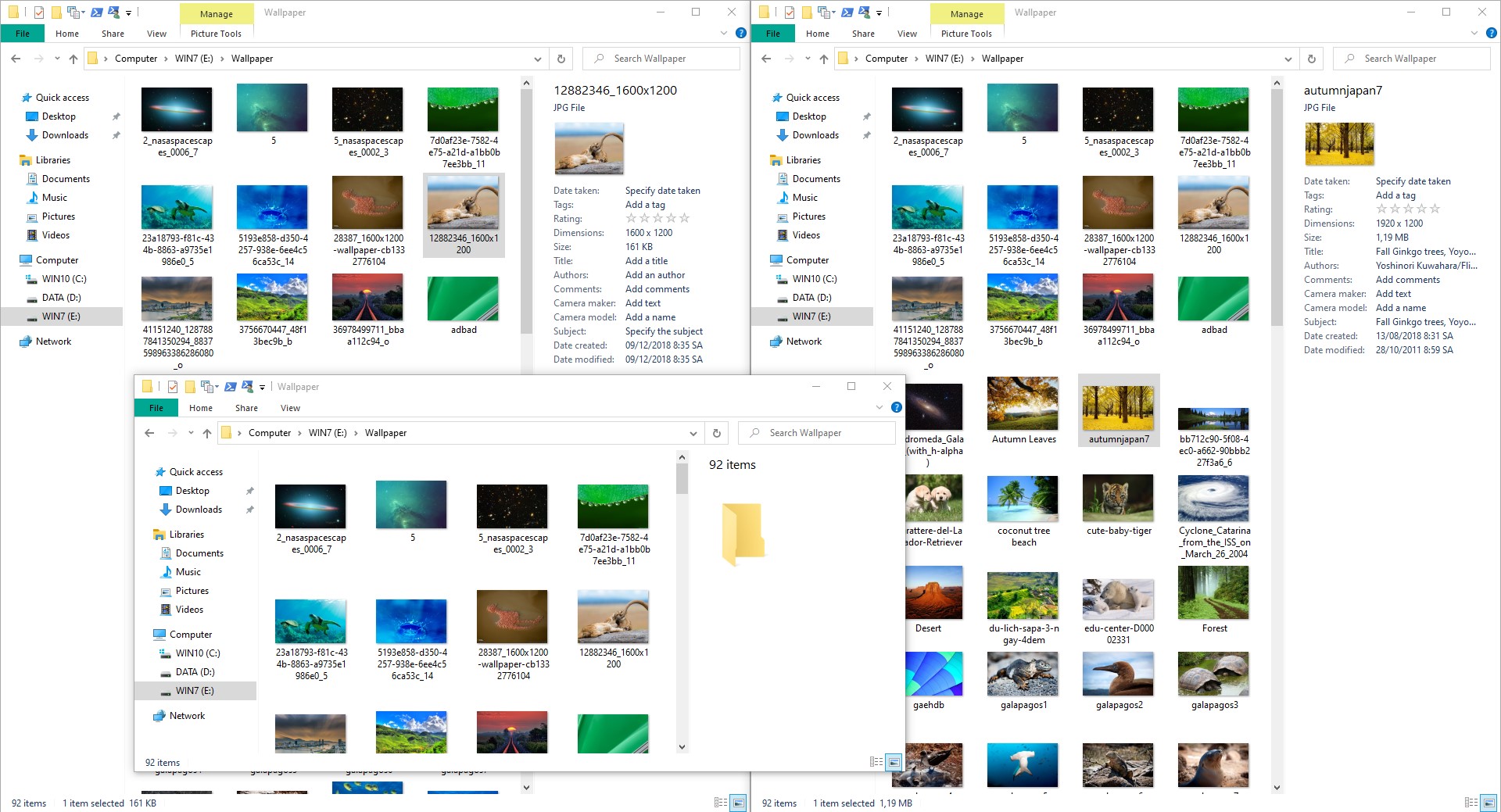Open address history dropdown in left window

point(538,59)
